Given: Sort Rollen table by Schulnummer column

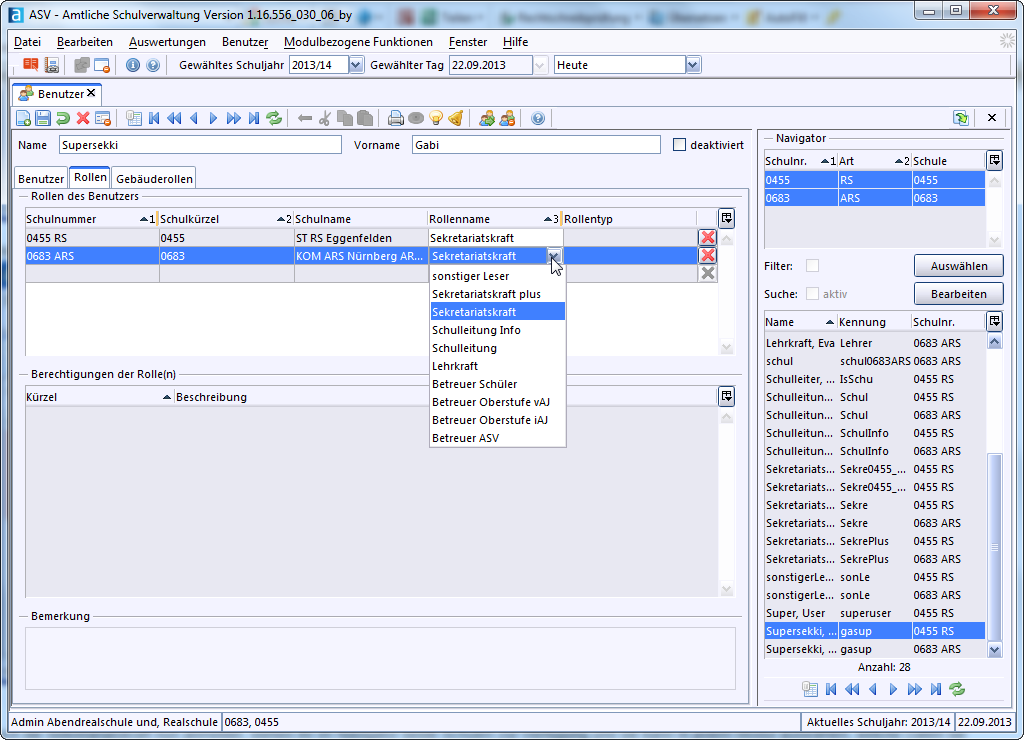Looking at the screenshot, I should pos(90,219).
